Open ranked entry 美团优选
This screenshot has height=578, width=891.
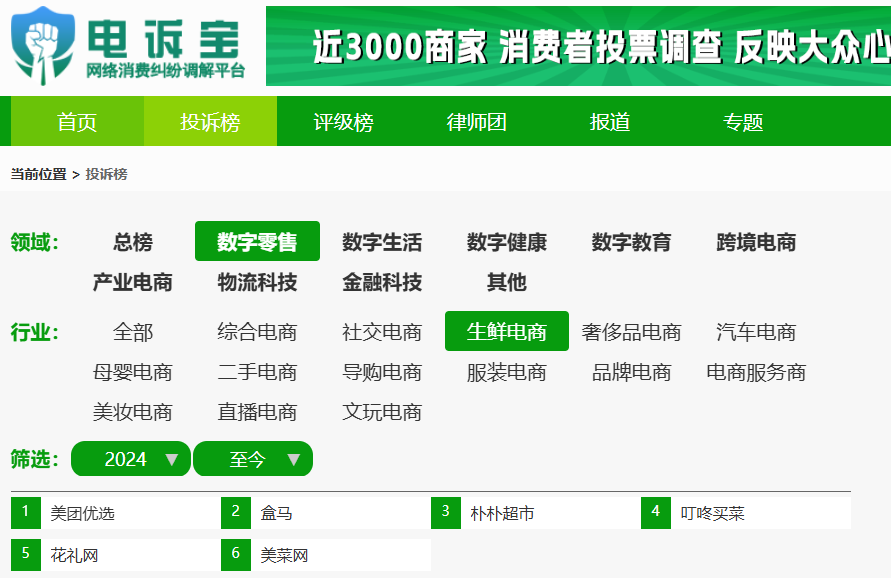click(x=115, y=513)
